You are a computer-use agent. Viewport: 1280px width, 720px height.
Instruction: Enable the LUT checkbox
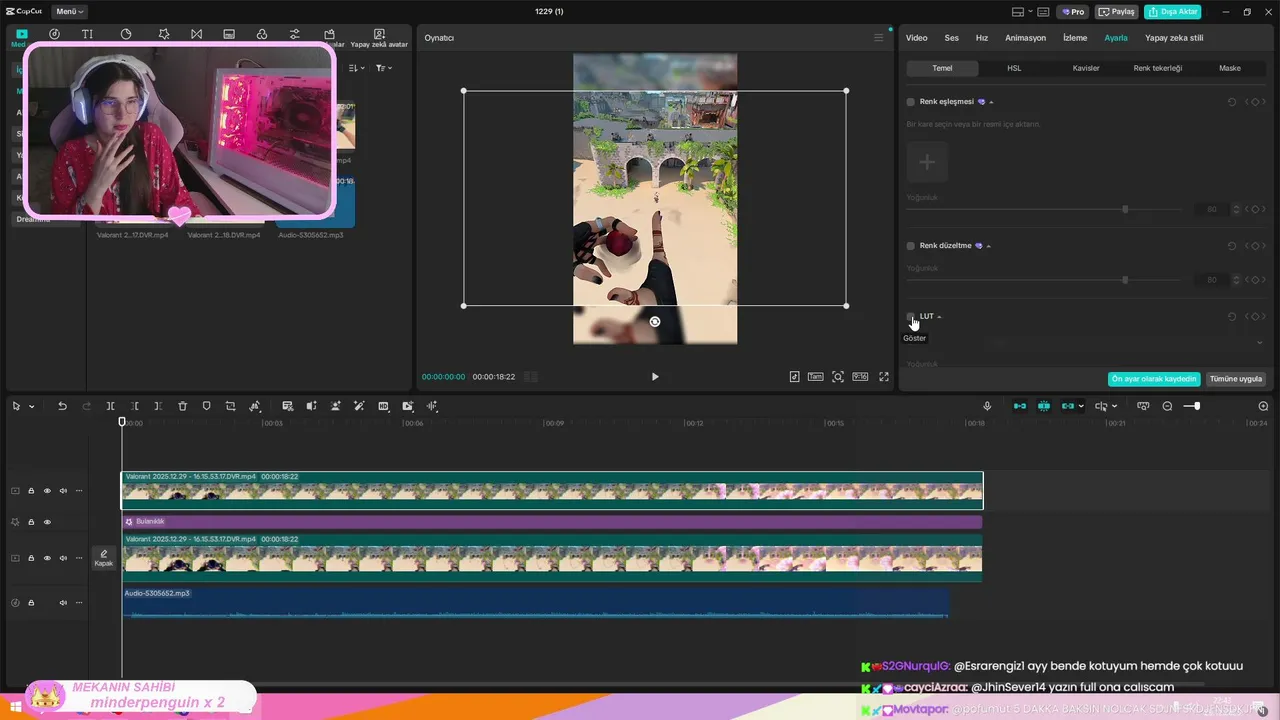pyautogui.click(x=911, y=317)
